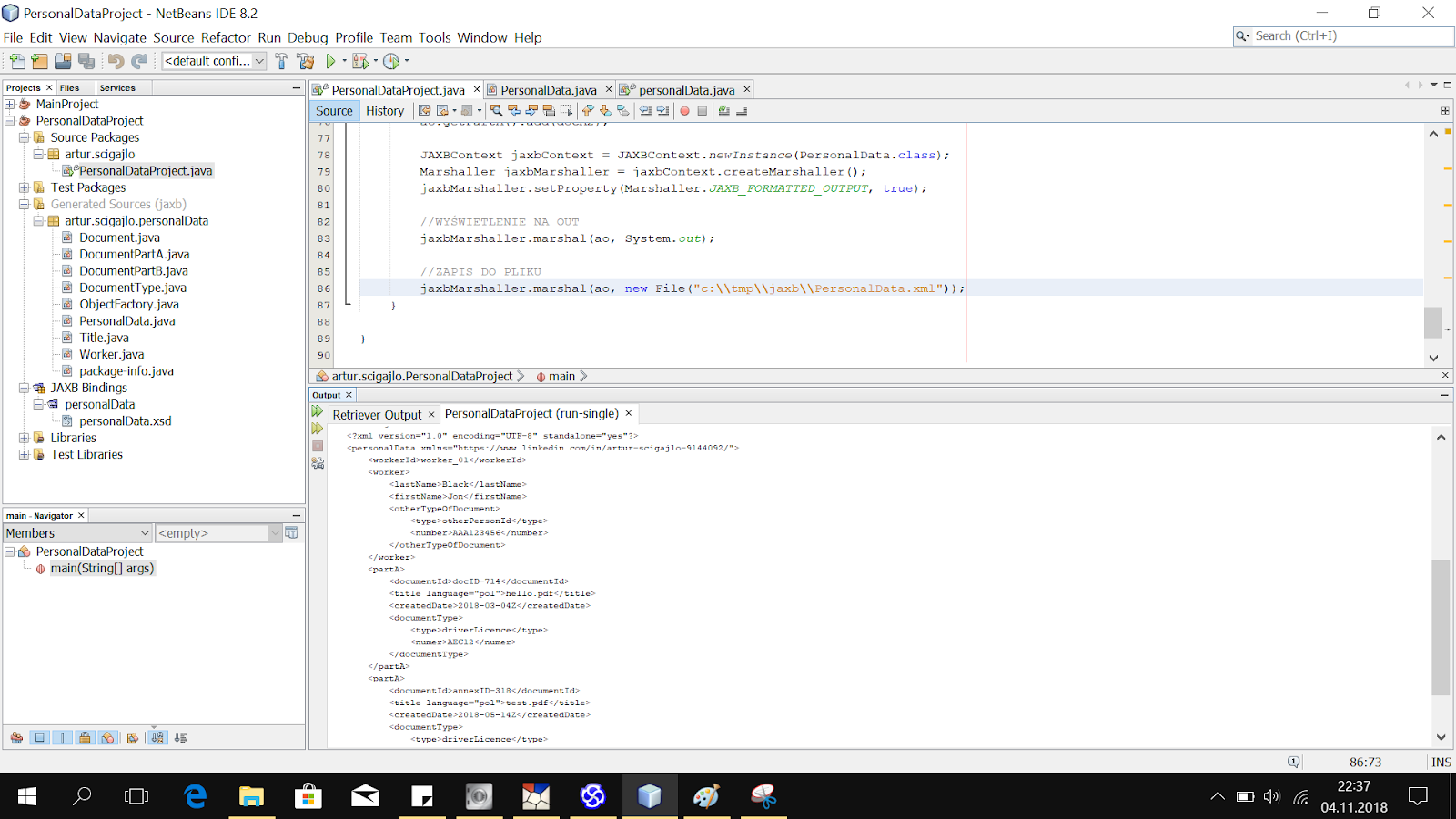Re-run PersonalDataProject from the Output panel
Viewport: 1456px width, 819px height.
pos(317,411)
